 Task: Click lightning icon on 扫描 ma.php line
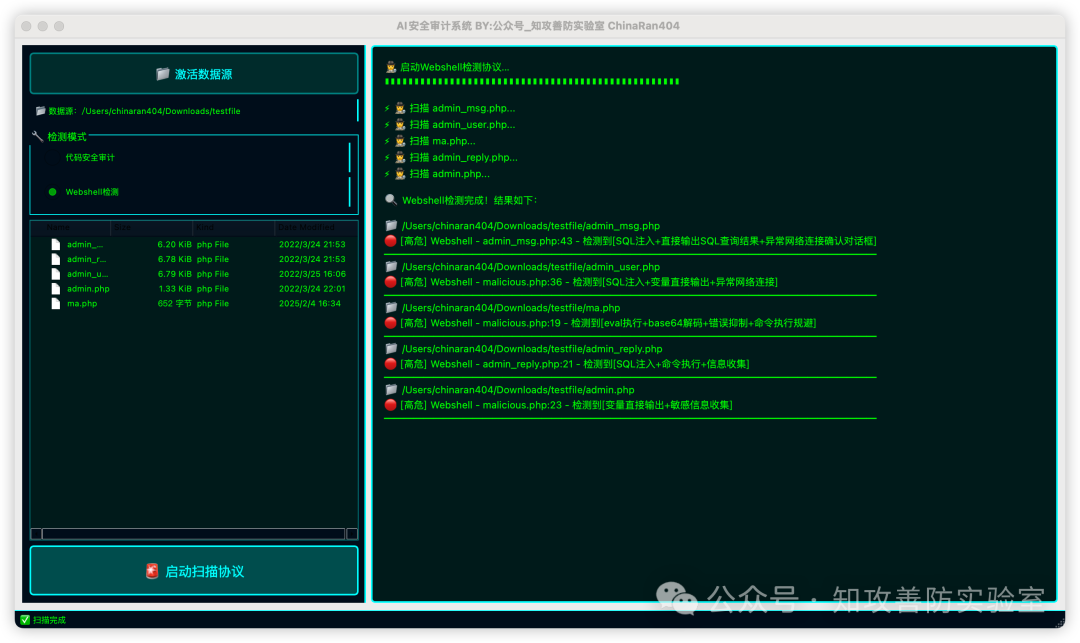point(387,141)
